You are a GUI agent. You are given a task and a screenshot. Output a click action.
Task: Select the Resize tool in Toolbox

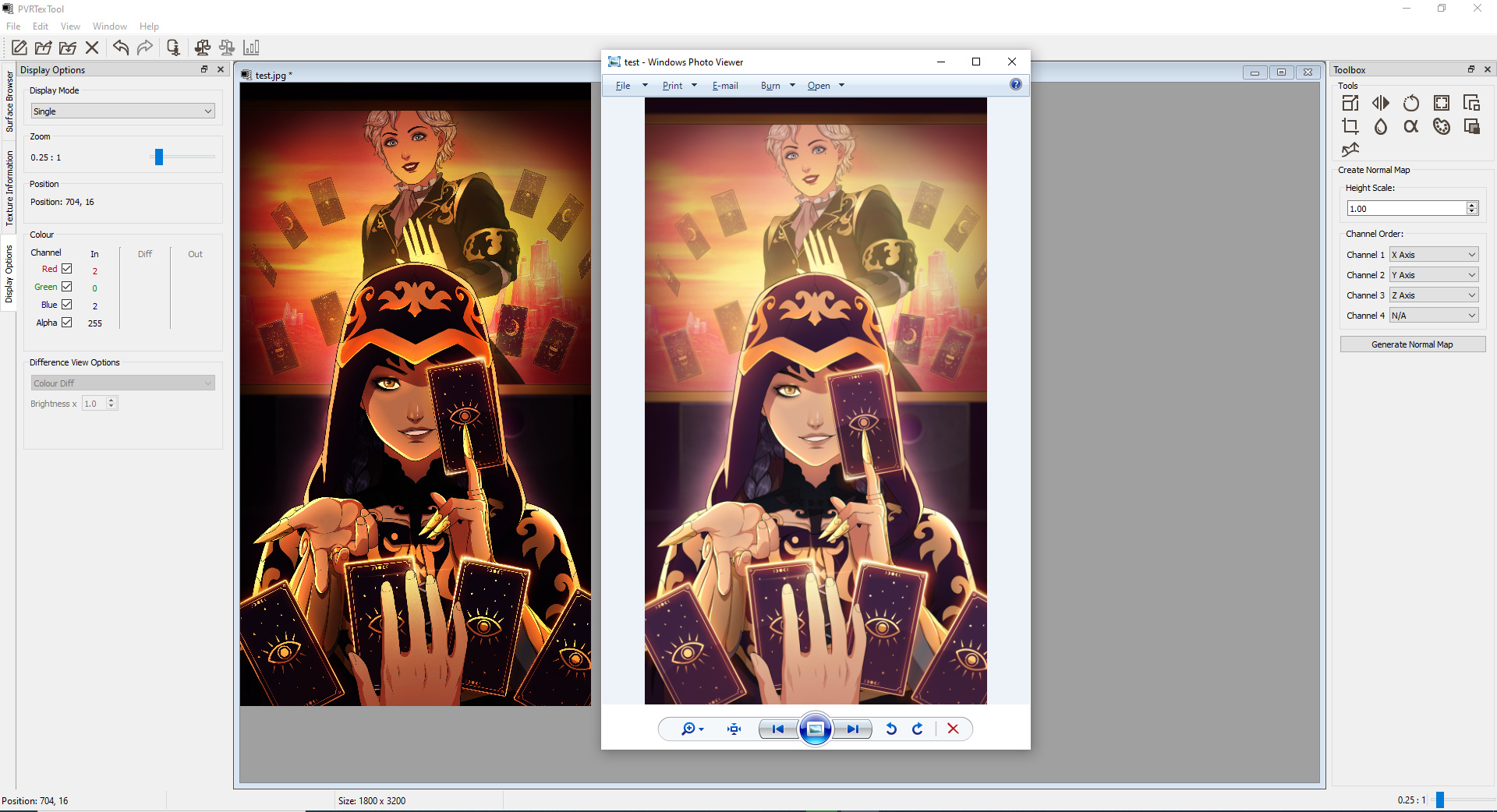[1350, 103]
